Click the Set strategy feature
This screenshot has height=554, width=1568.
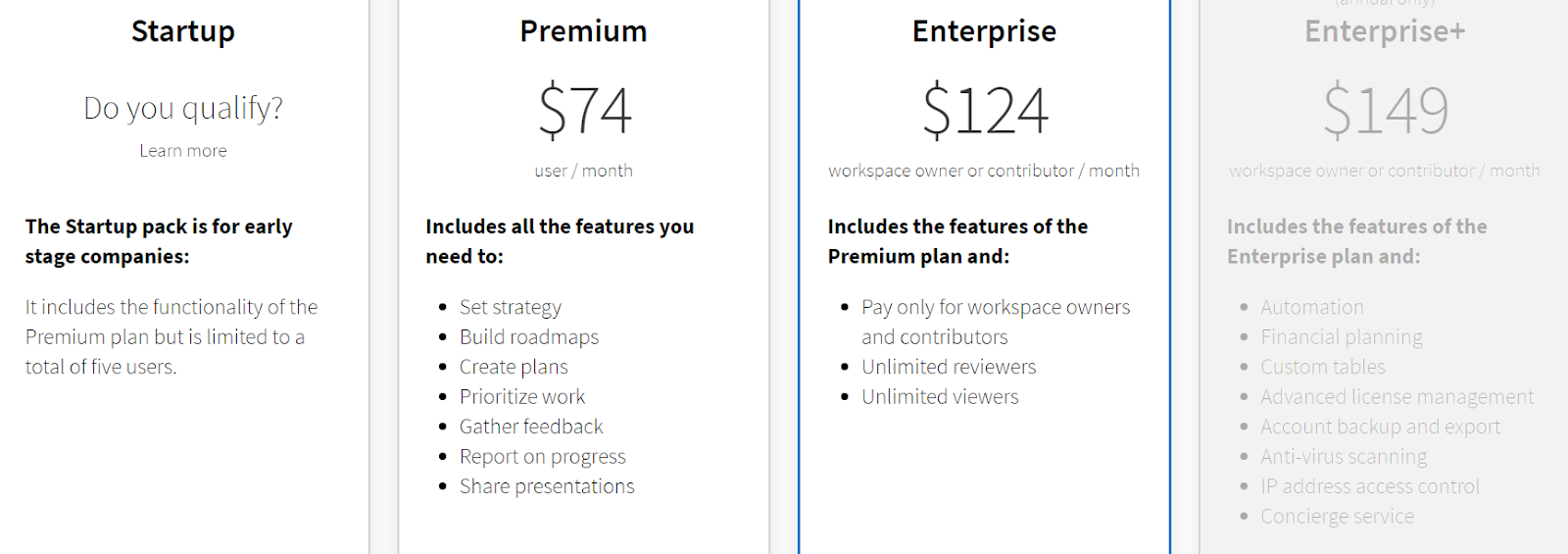click(511, 308)
